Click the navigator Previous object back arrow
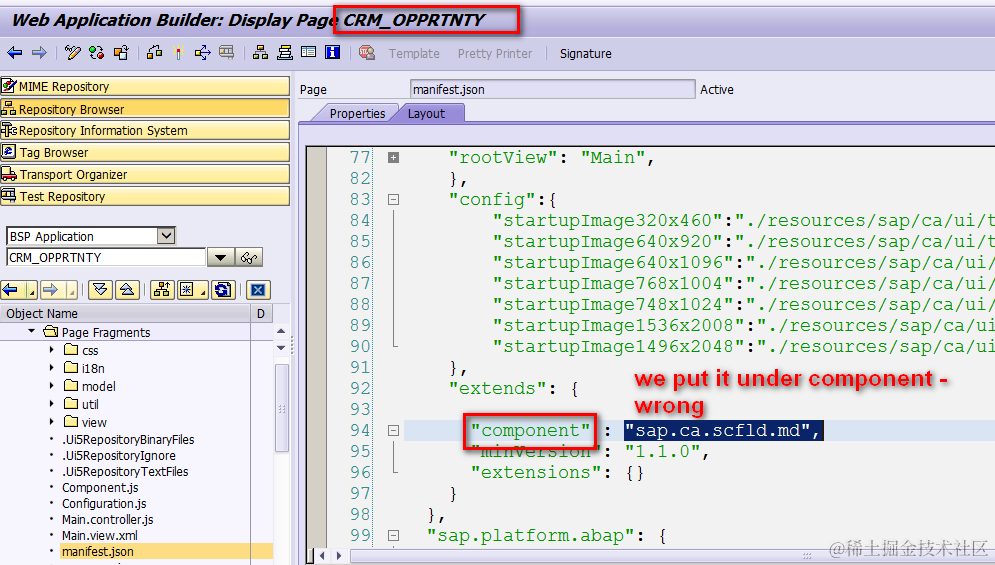This screenshot has height=565, width=995. point(10,290)
